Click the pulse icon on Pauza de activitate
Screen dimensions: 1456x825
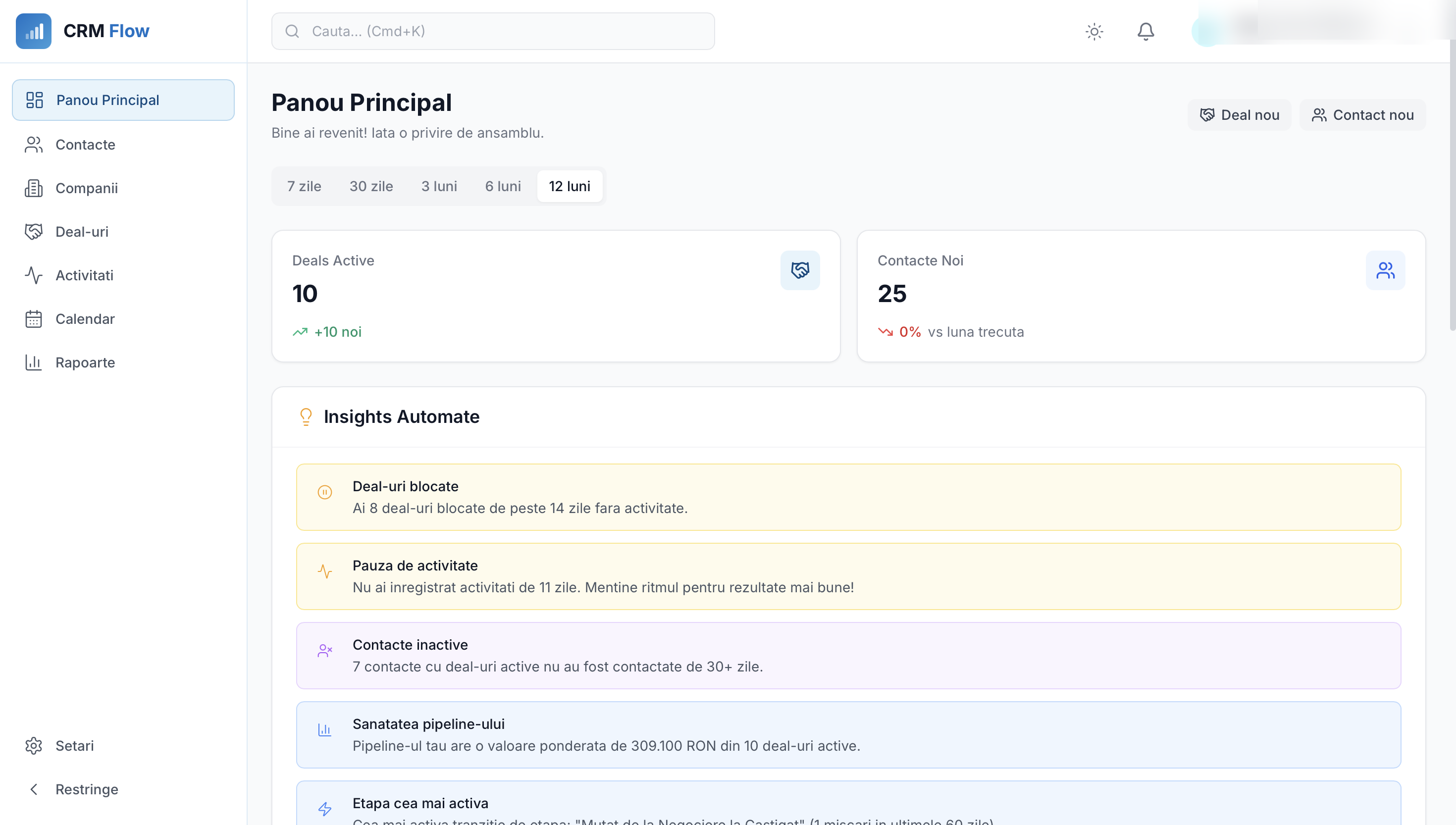(x=324, y=571)
